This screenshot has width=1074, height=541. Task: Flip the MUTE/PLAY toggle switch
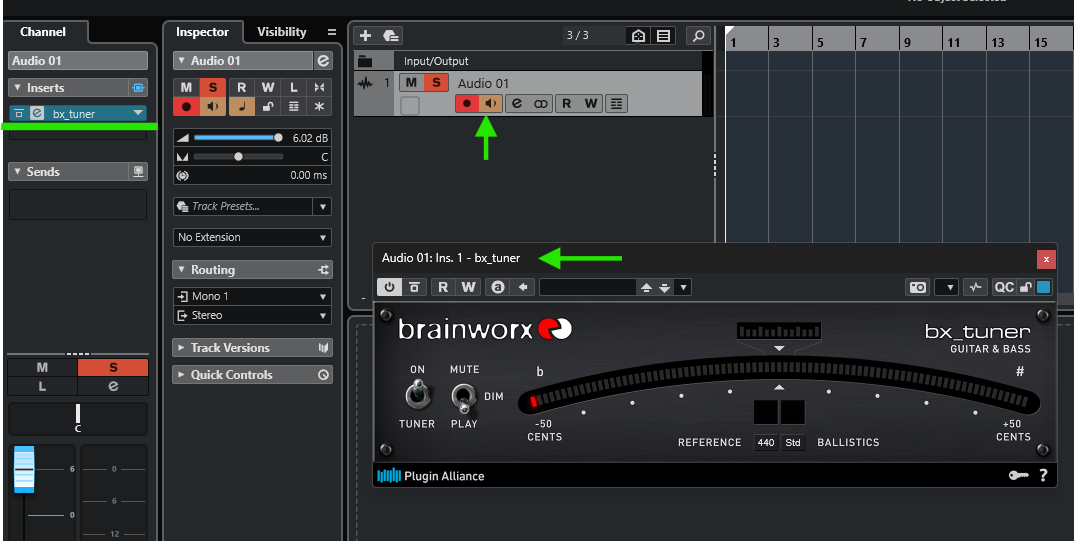(x=464, y=397)
